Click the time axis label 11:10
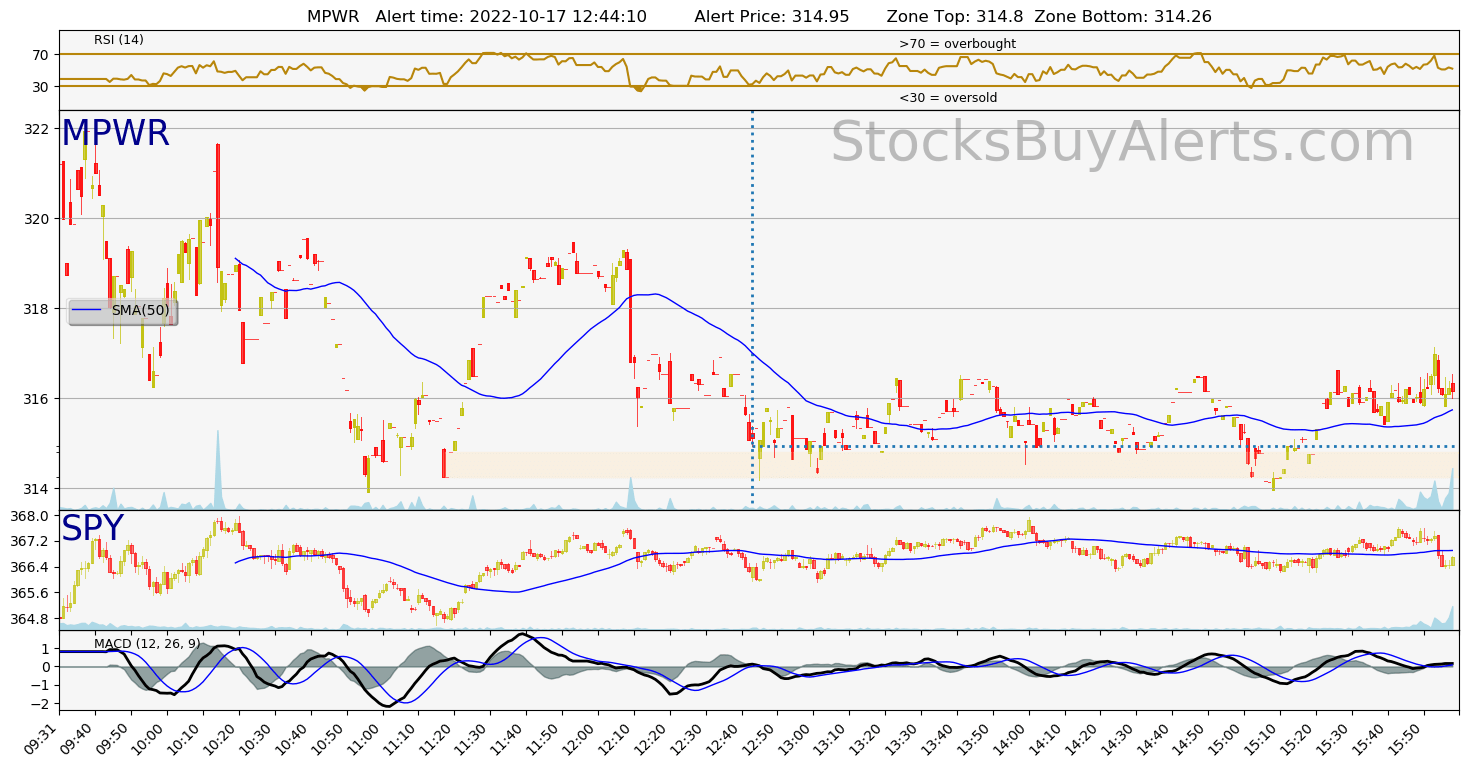The width and height of the screenshot is (1474, 768). 398,740
